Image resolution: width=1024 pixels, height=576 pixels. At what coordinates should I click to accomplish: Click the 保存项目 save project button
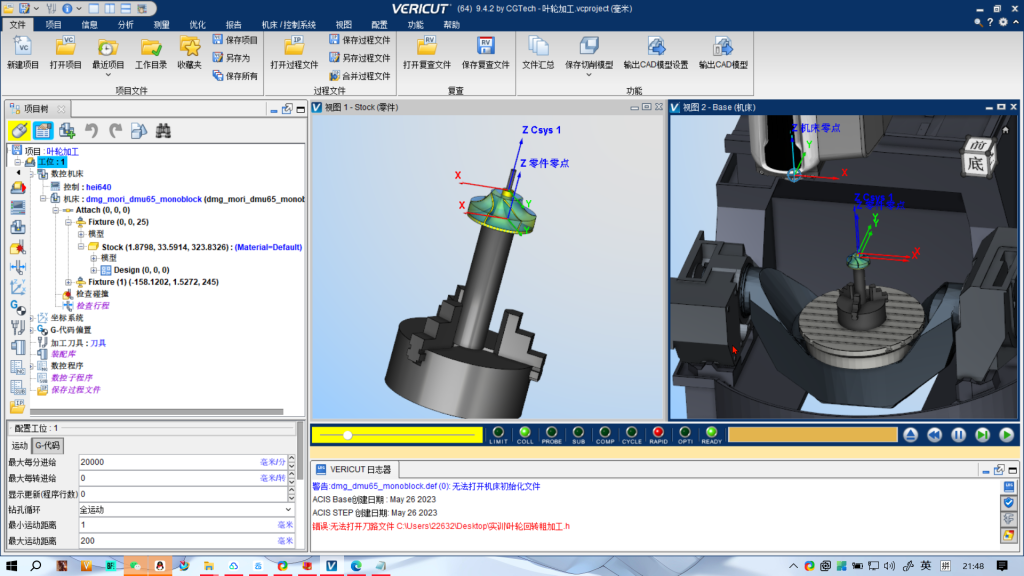coord(235,40)
